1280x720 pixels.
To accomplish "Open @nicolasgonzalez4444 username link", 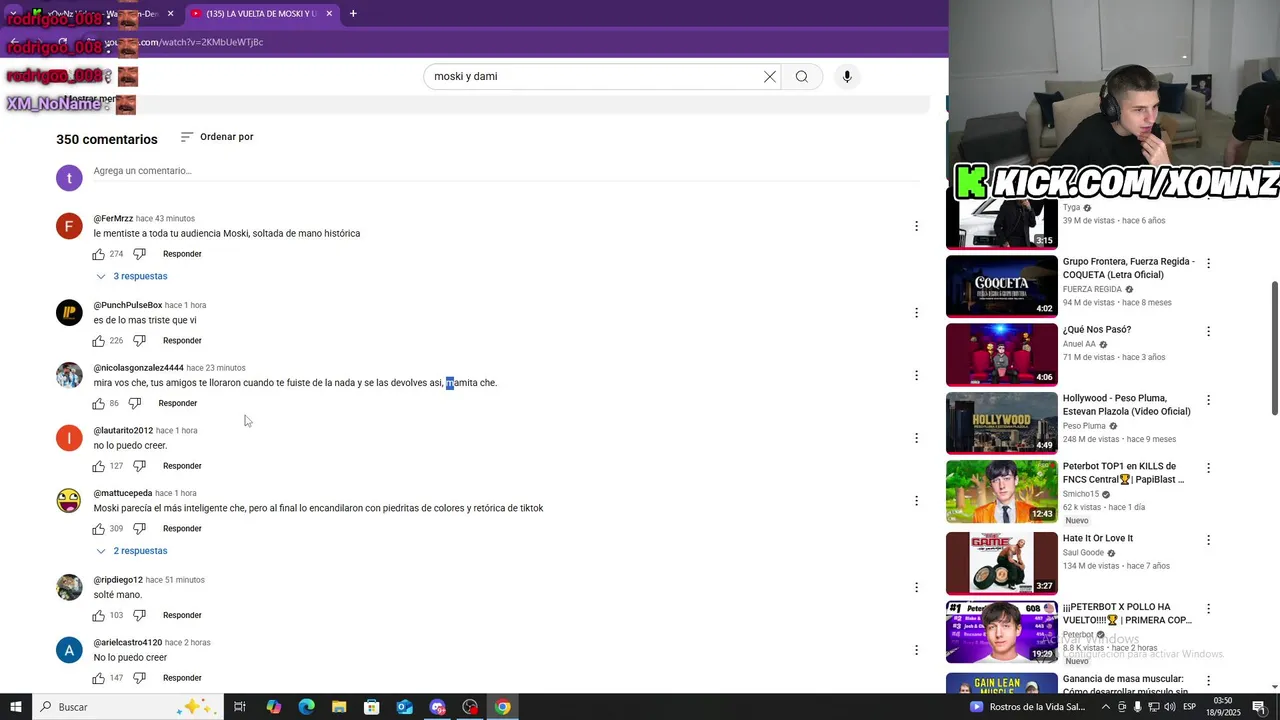I will [x=138, y=368].
